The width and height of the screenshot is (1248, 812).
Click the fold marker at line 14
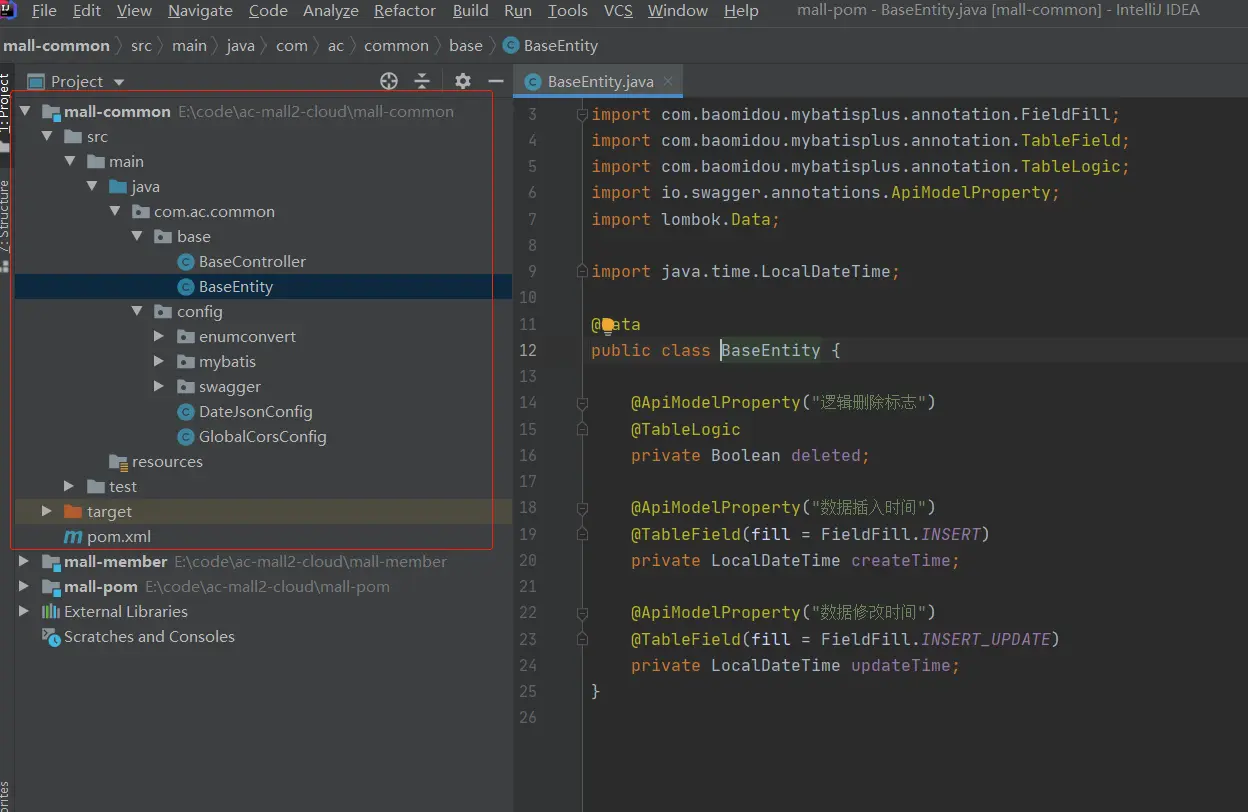(582, 403)
